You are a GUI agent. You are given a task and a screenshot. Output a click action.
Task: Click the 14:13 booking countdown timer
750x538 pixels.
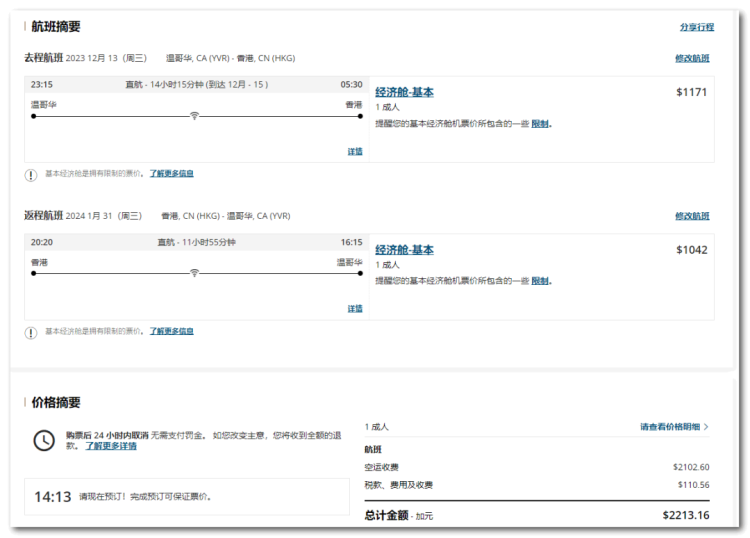click(x=53, y=496)
